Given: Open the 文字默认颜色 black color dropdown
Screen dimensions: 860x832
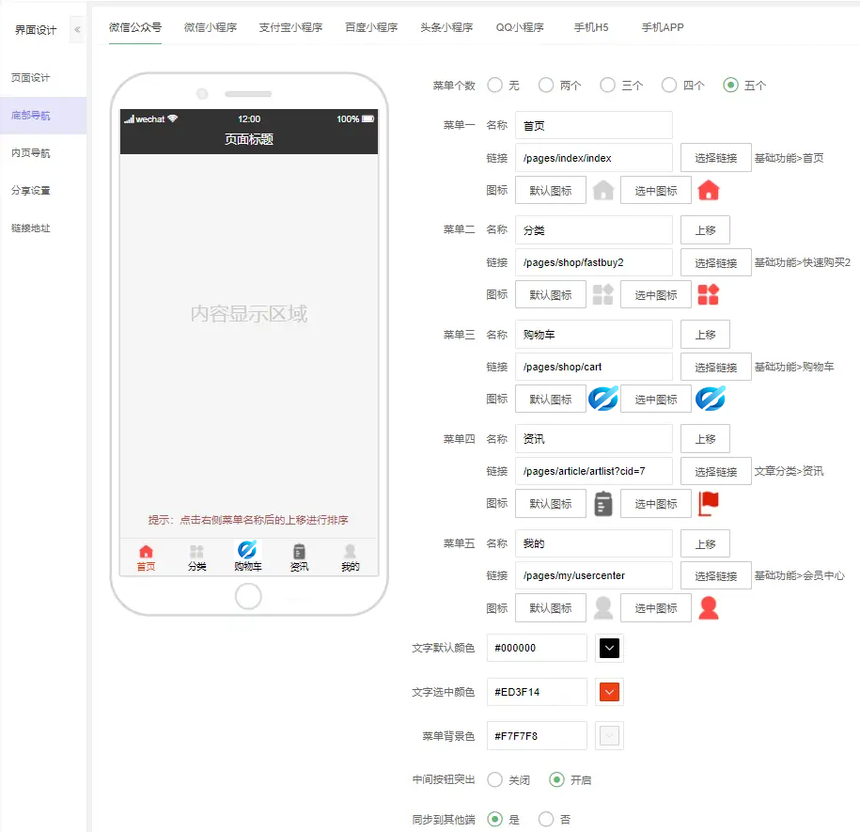Looking at the screenshot, I should click(609, 648).
